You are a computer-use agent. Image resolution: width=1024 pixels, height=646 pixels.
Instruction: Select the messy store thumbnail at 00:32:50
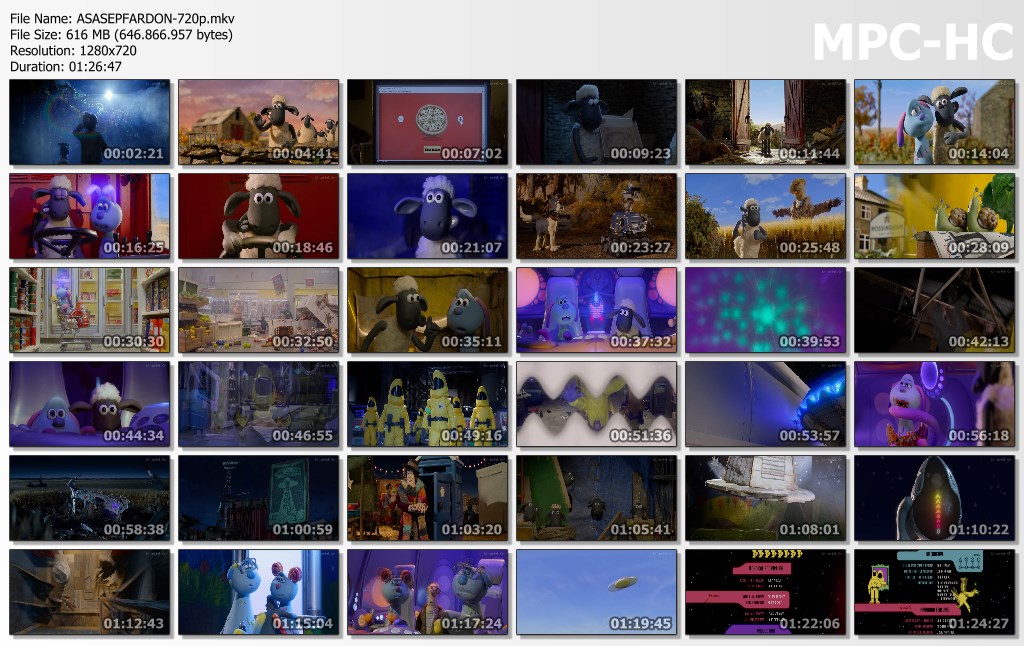259,310
